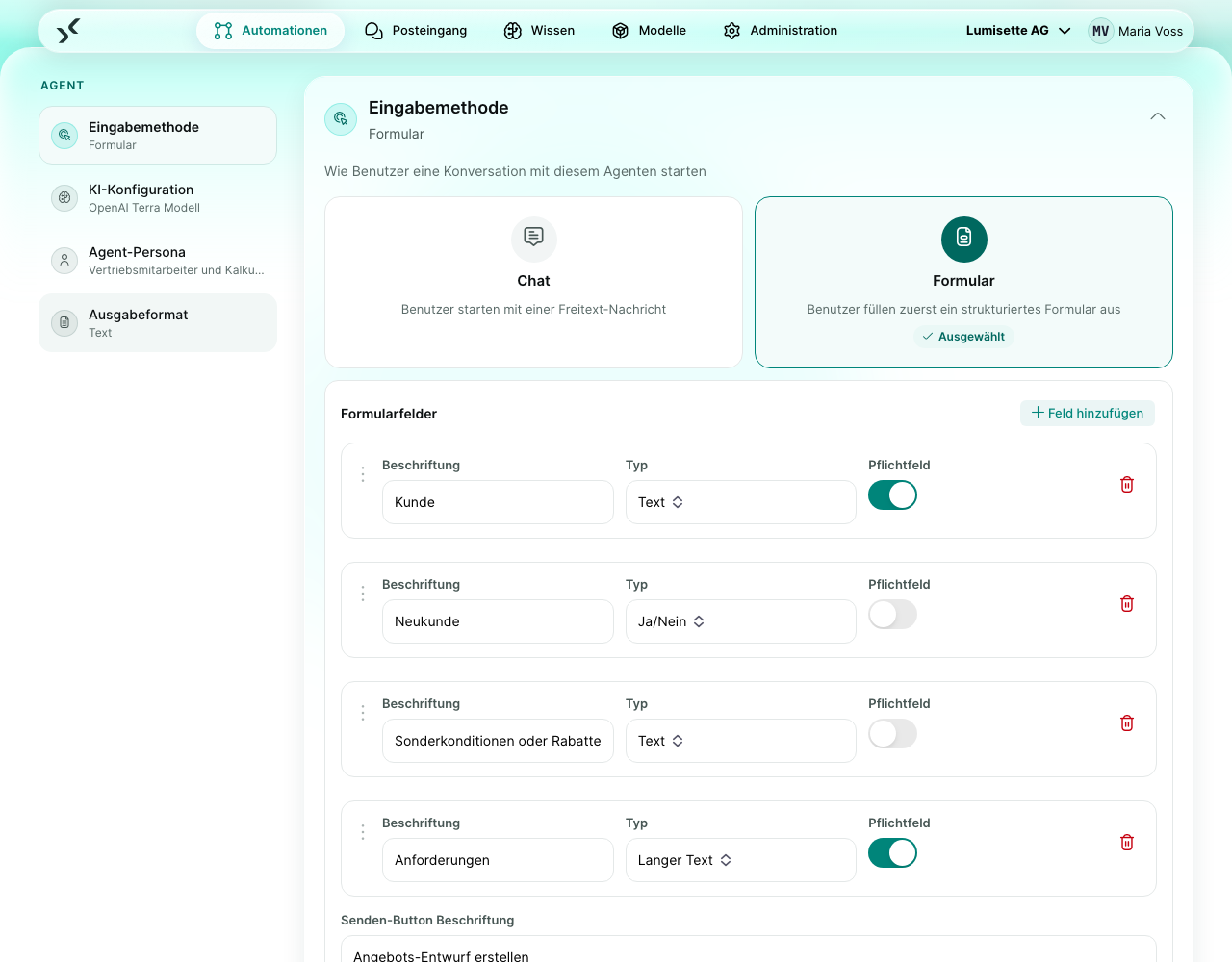
Task: Delete the Kunde form field
Action: click(1127, 485)
